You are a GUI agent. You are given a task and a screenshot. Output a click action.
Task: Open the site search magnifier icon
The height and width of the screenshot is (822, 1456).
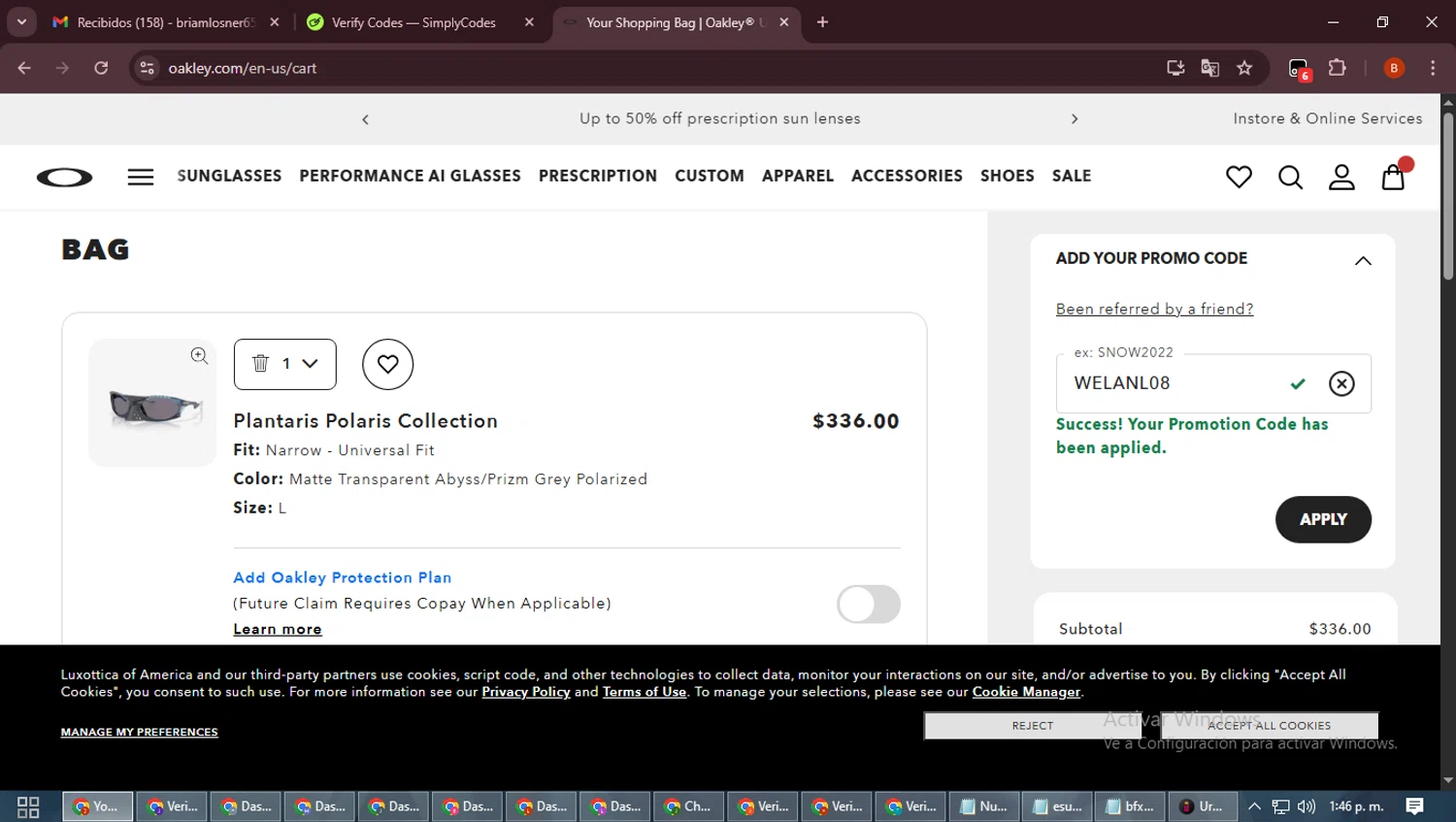(1290, 177)
